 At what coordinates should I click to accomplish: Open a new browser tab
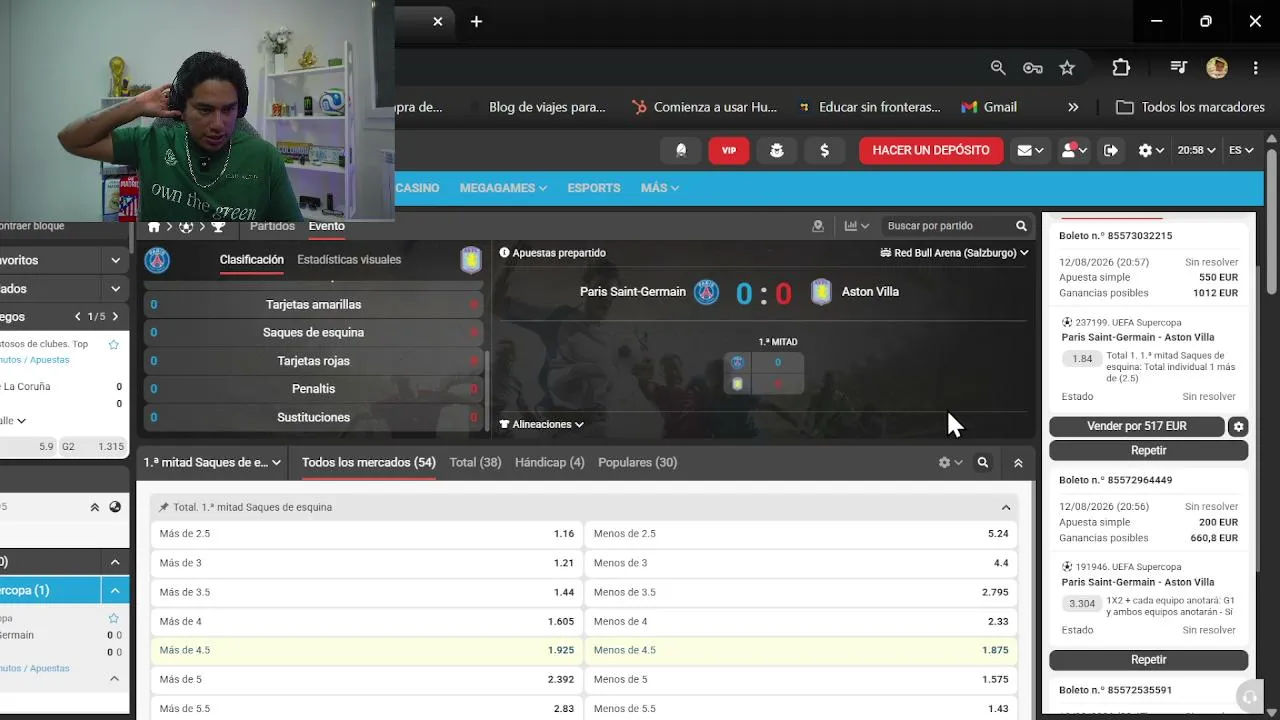476,21
